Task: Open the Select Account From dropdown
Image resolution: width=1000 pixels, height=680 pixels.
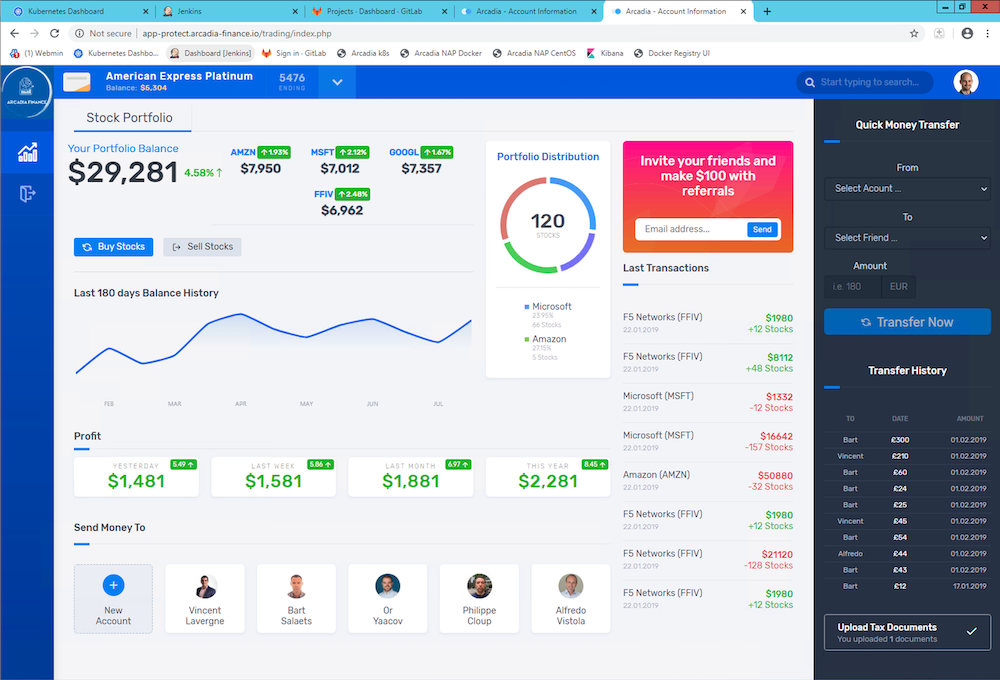Action: [907, 189]
